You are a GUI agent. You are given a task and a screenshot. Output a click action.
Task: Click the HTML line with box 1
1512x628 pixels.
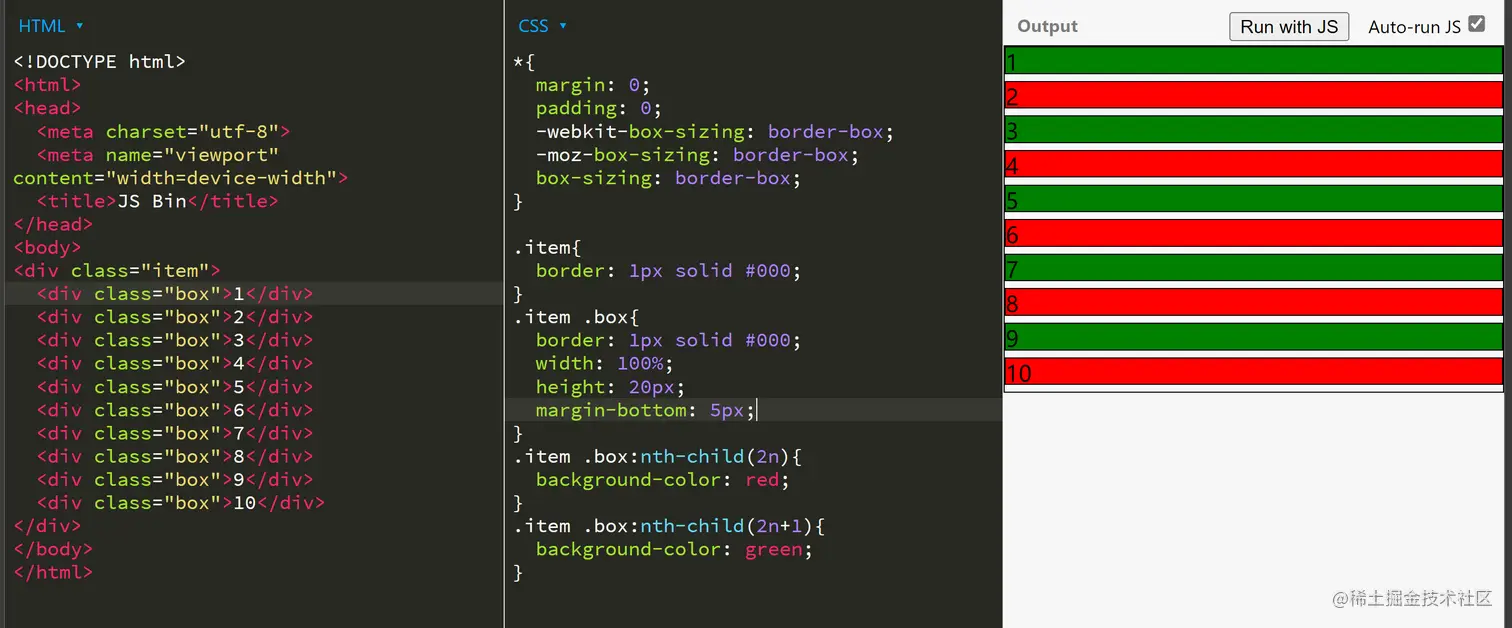(175, 294)
